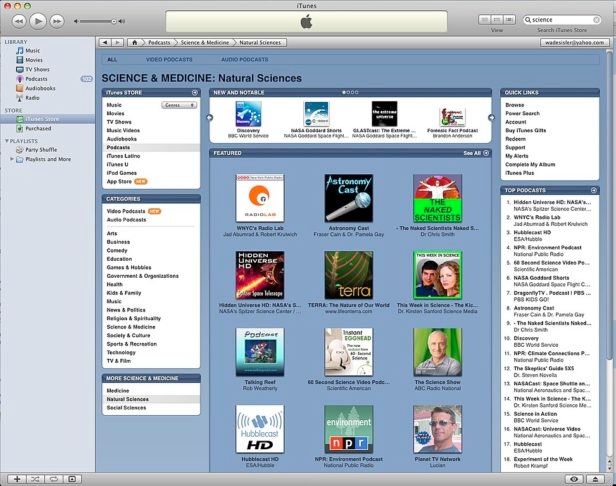The width and height of the screenshot is (616, 486).
Task: Open Hubblecast HD in Top Podcasts
Action: [x=532, y=233]
